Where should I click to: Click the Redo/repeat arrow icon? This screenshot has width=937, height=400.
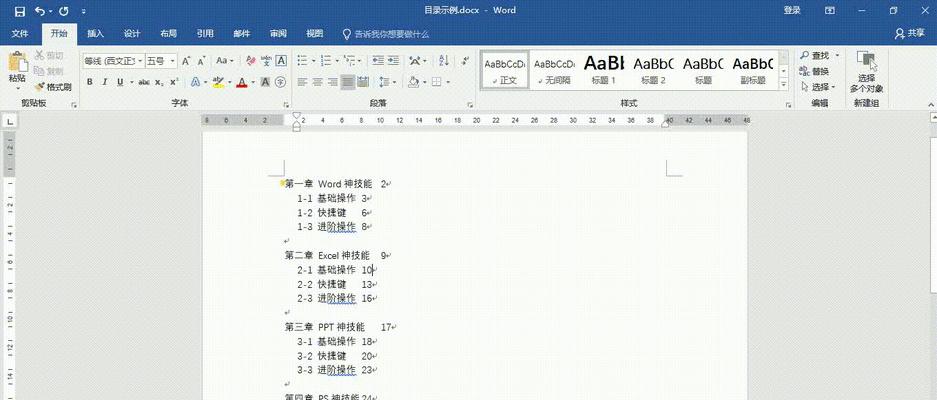[x=63, y=11]
